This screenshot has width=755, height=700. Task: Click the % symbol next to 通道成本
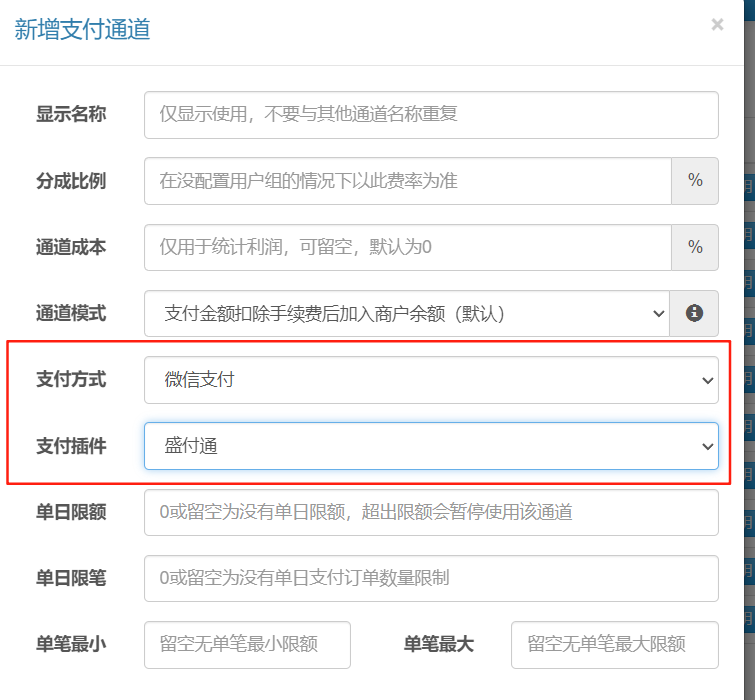click(695, 247)
